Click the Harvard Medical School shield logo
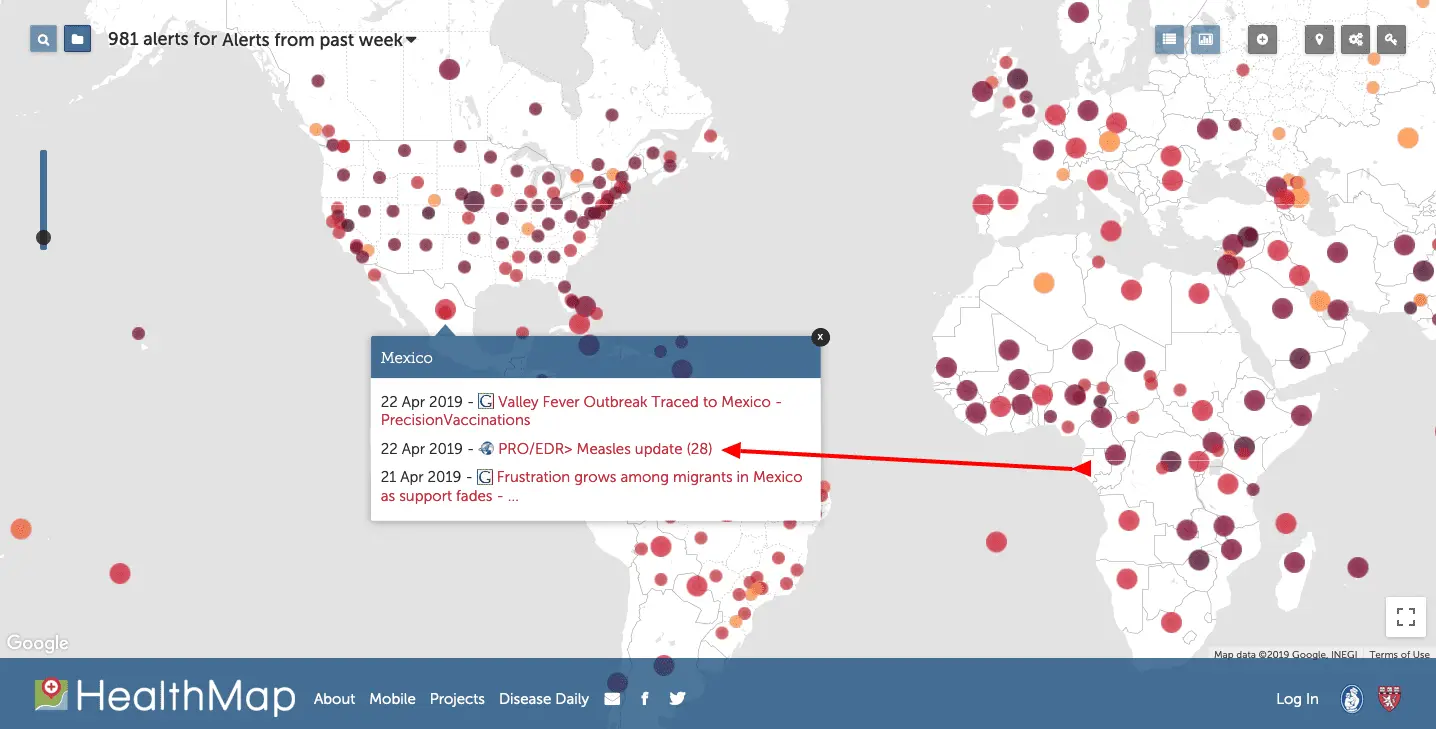This screenshot has width=1436, height=729. coord(1390,698)
